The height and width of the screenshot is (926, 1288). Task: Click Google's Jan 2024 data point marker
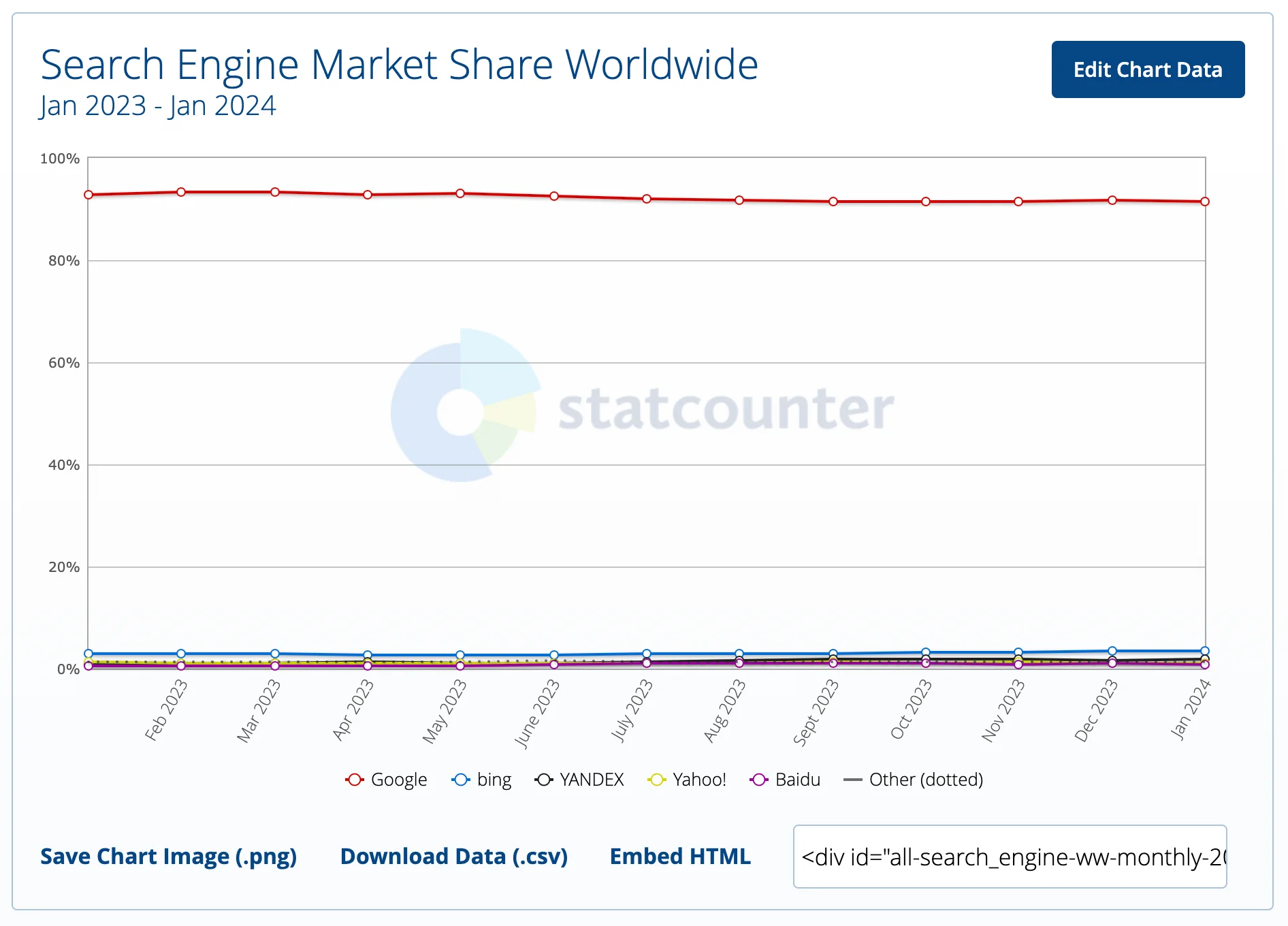tap(1204, 201)
